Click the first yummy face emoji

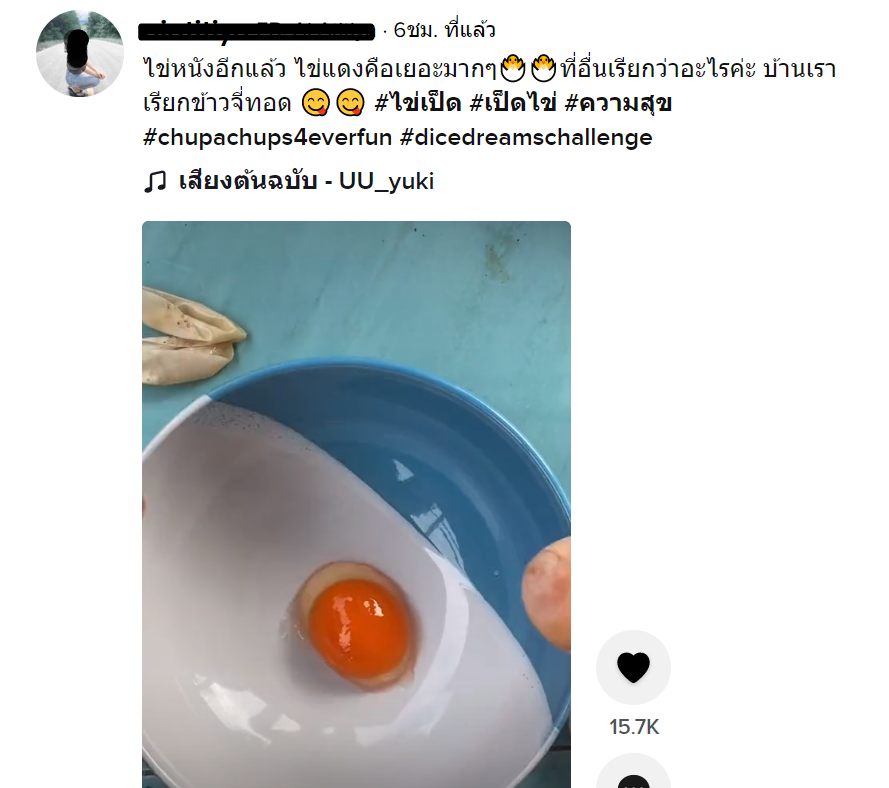pyautogui.click(x=315, y=103)
